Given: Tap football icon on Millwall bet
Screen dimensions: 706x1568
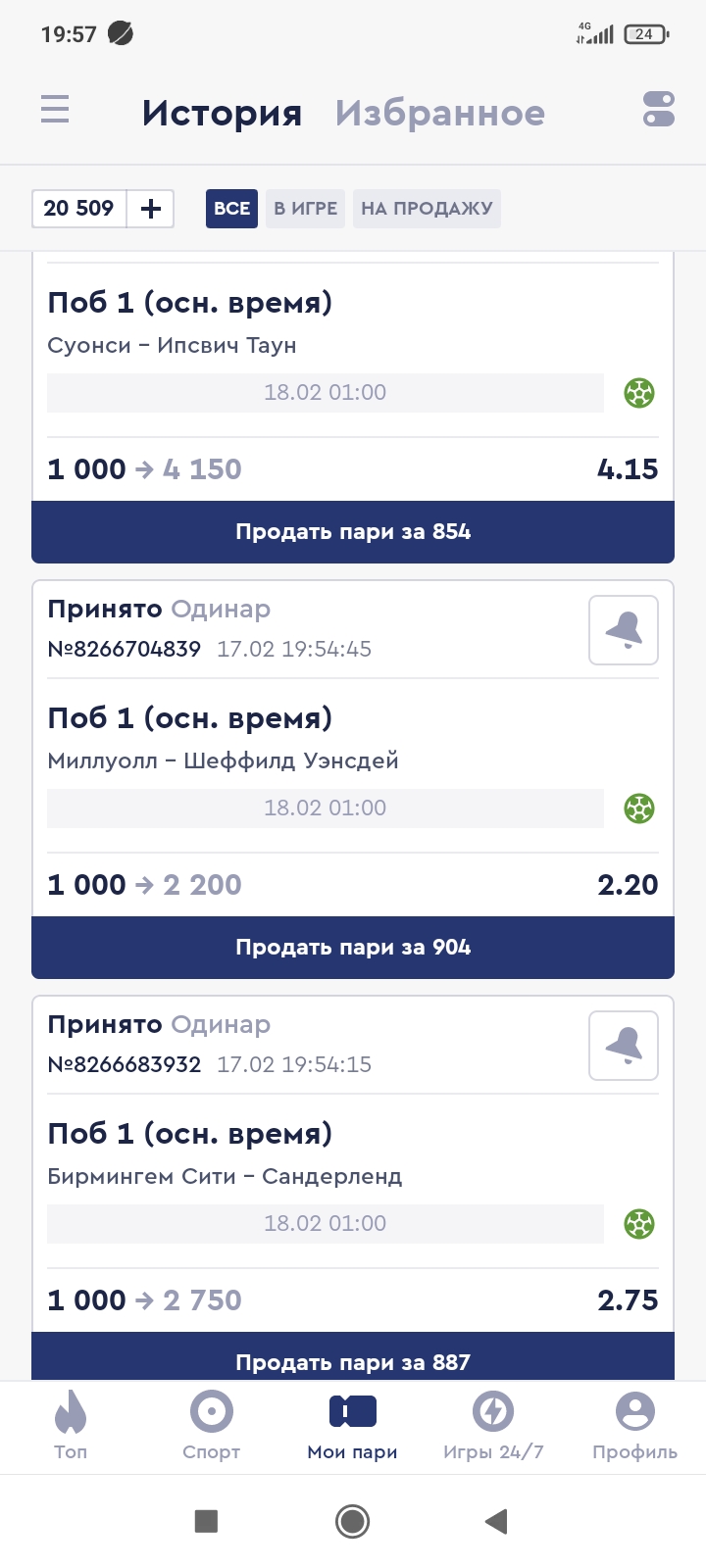Looking at the screenshot, I should tap(639, 808).
